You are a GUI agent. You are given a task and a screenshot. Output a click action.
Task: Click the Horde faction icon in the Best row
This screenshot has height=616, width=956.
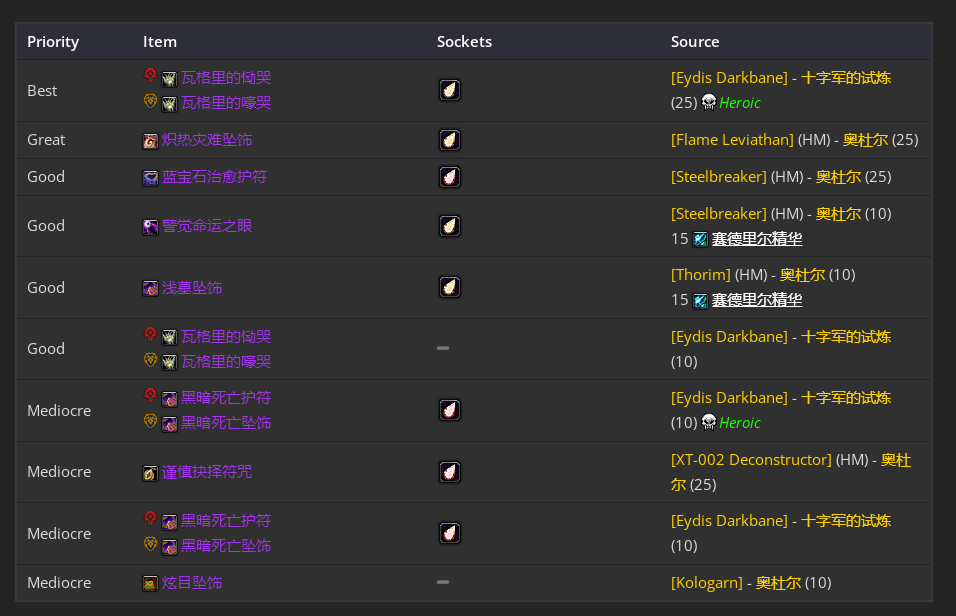point(150,76)
